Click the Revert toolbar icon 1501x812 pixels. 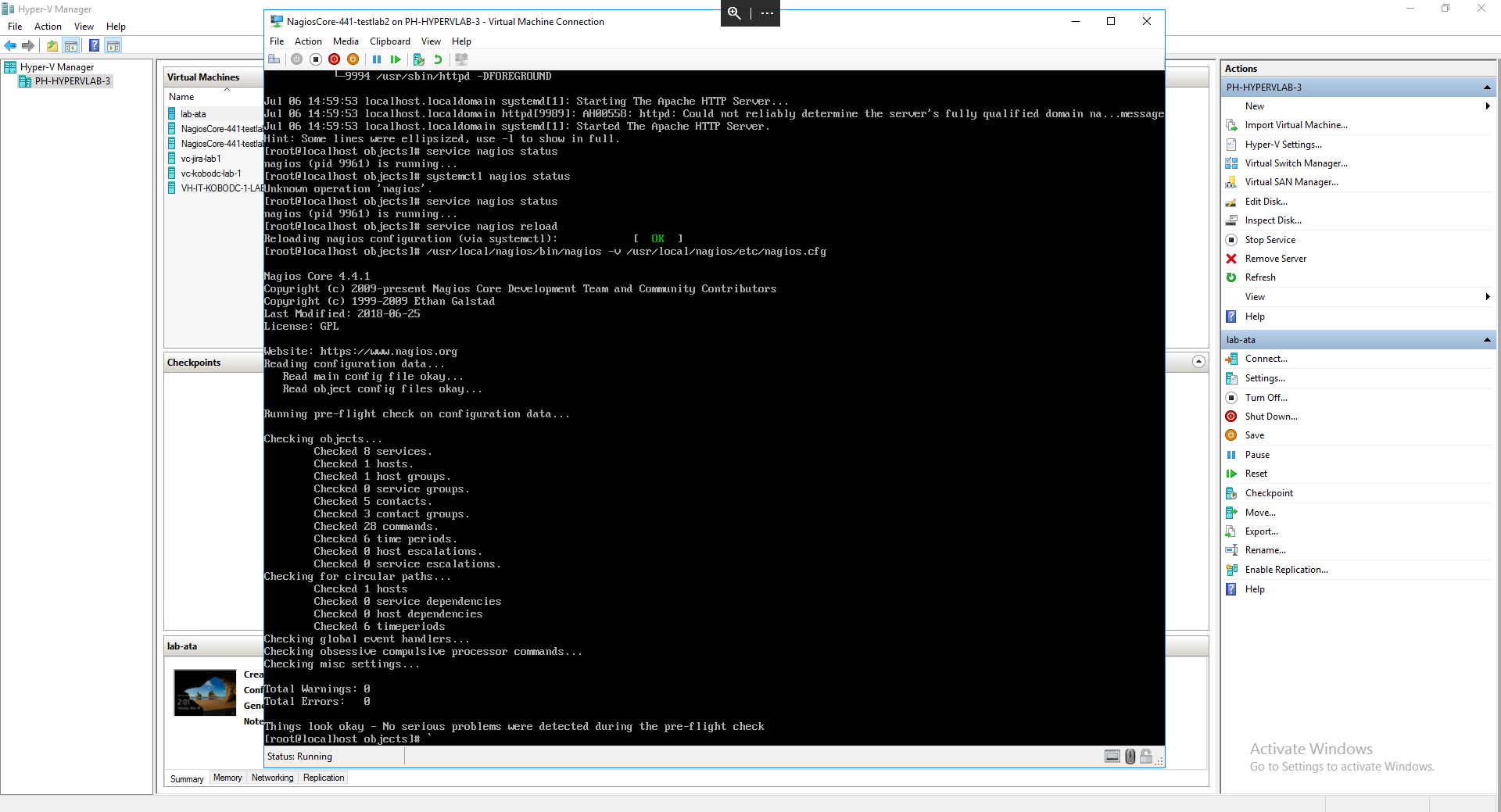click(x=438, y=59)
